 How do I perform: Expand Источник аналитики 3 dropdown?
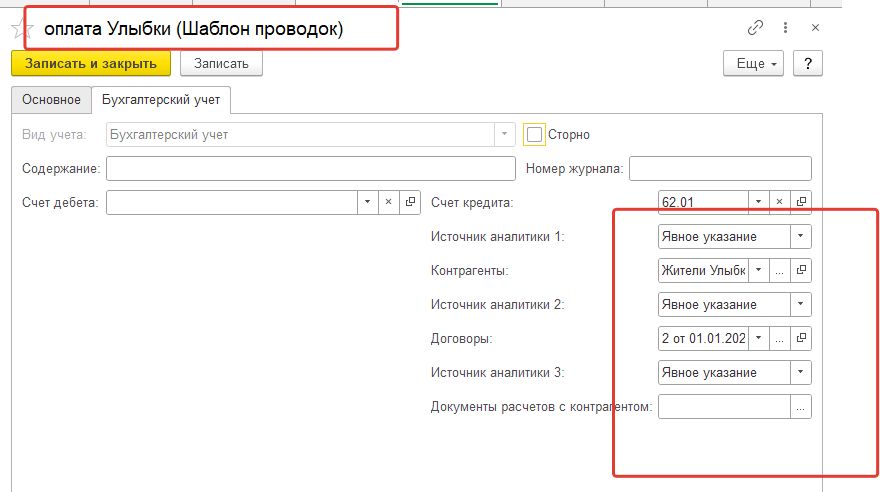coord(801,373)
